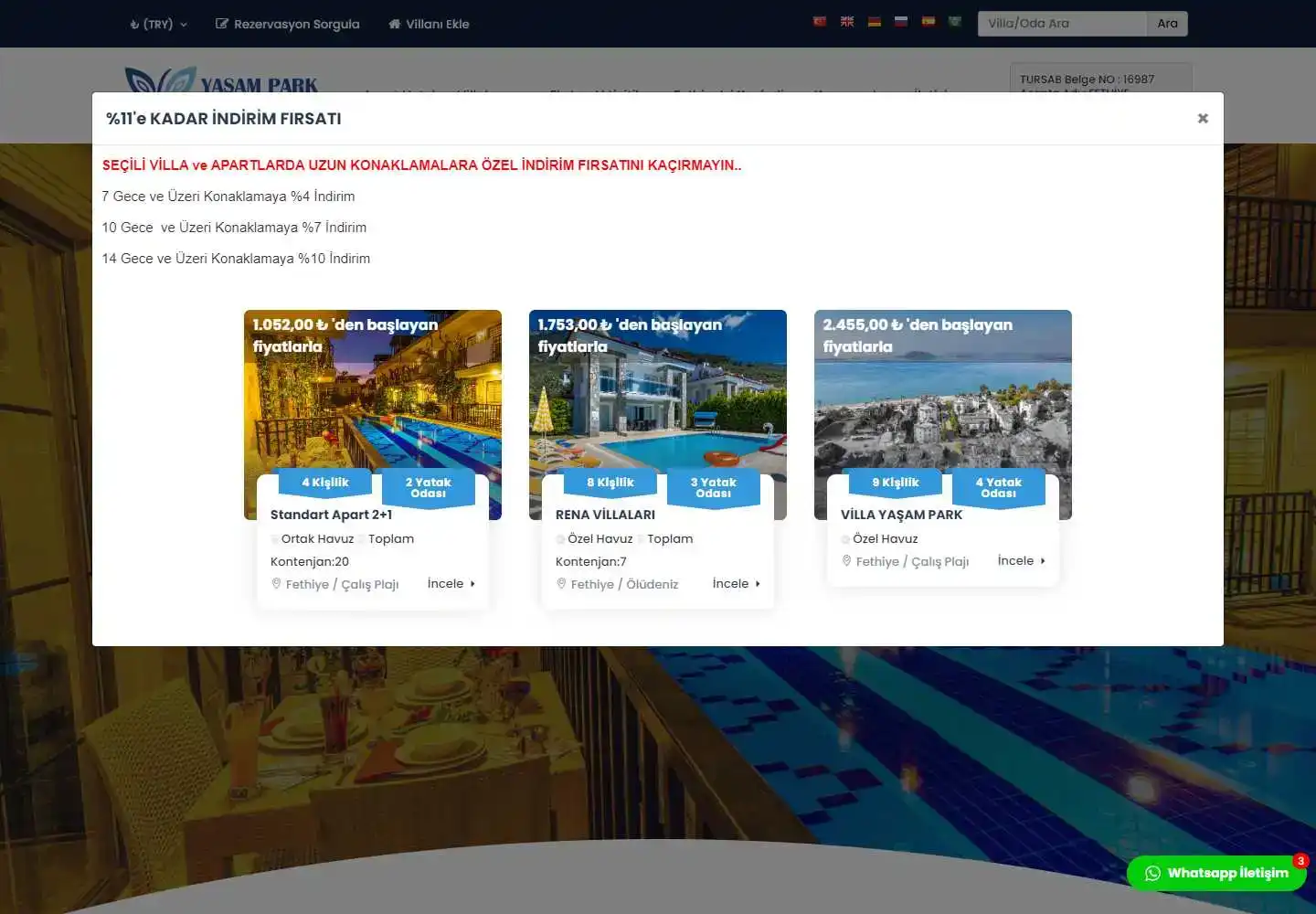This screenshot has height=914, width=1316.
Task: Click the red SEÇİLİ VİLLA heading text
Action: pos(421,165)
